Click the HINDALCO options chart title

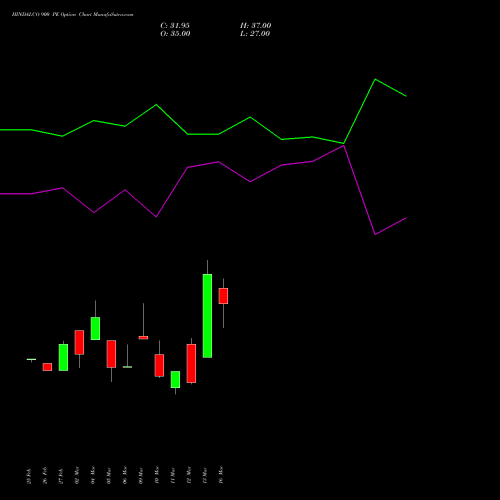pyautogui.click(x=72, y=15)
